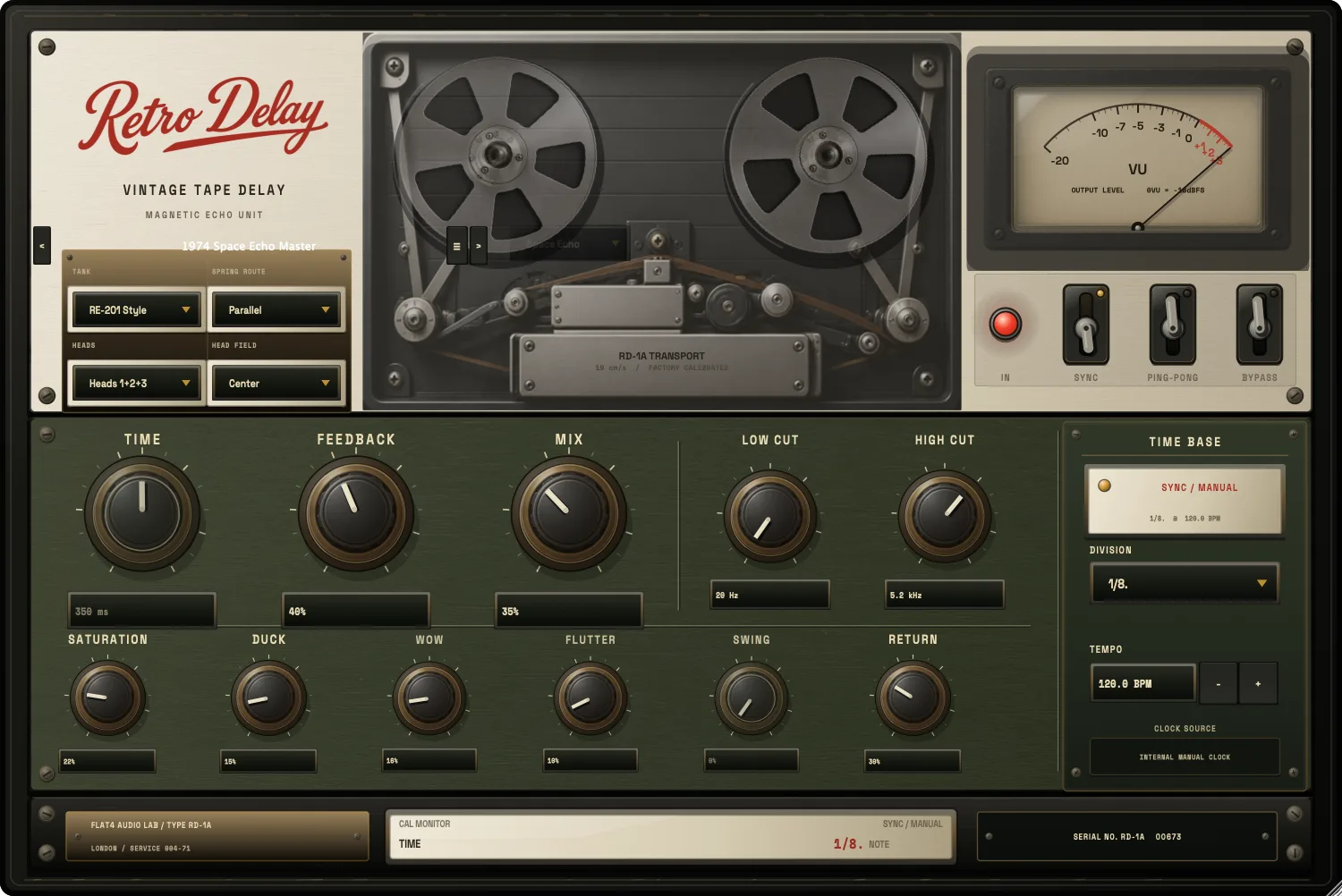Click the MIX knob
Image resolution: width=1342 pixels, height=896 pixels.
(569, 514)
